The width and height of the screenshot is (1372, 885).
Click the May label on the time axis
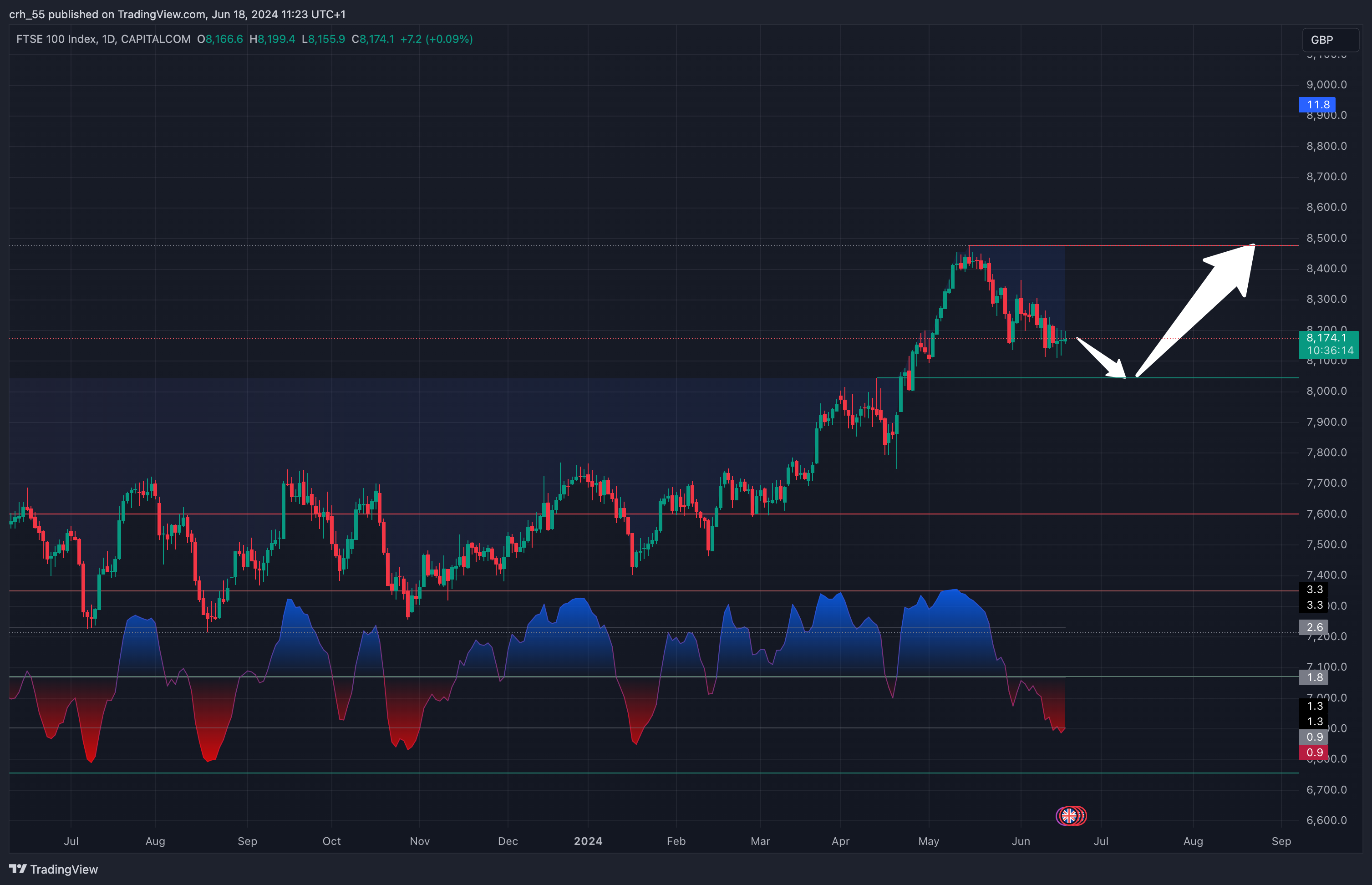[929, 841]
